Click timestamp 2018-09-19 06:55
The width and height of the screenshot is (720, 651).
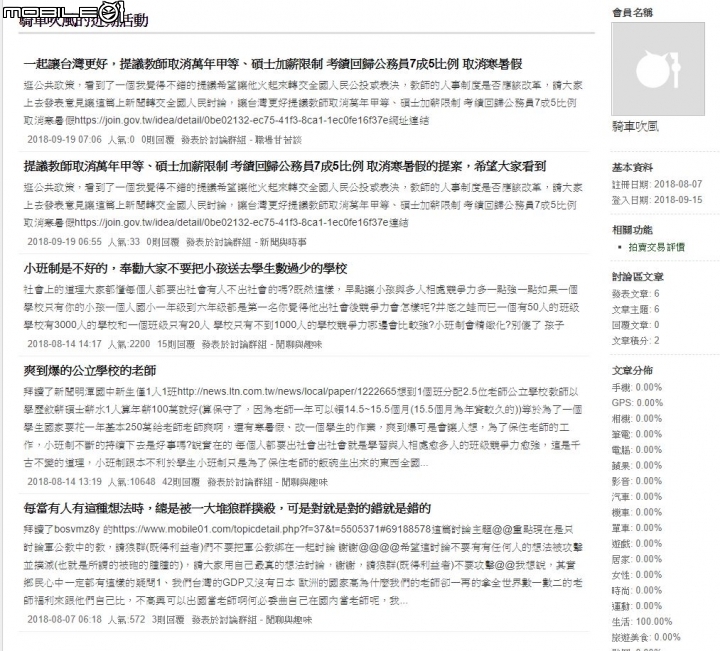coord(64,242)
